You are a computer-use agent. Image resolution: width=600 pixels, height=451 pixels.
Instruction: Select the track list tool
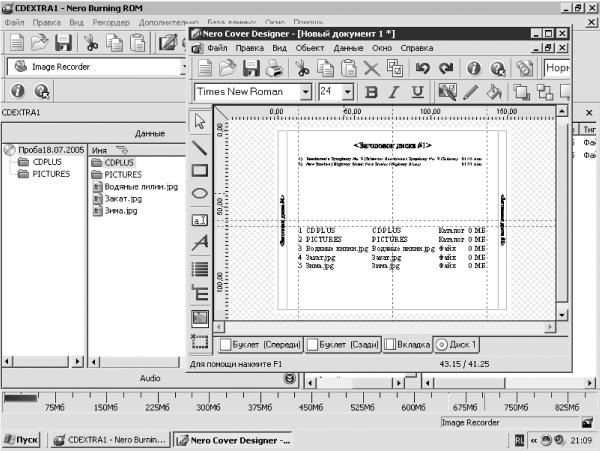pyautogui.click(x=199, y=269)
